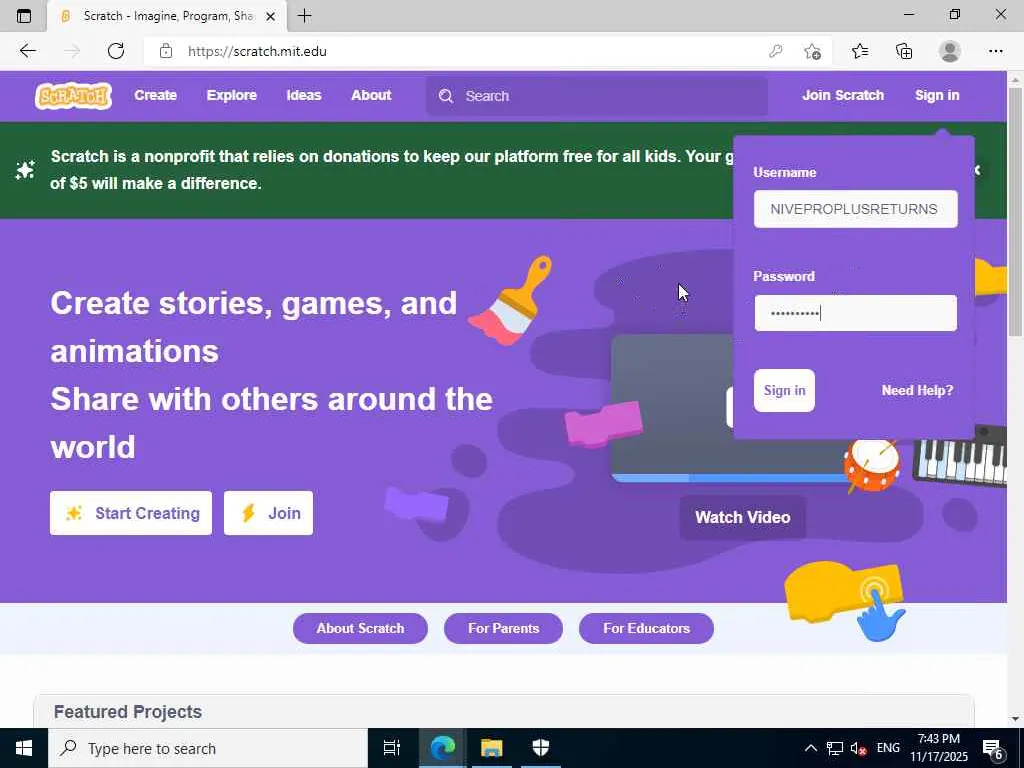Image resolution: width=1024 pixels, height=768 pixels.
Task: Reload the page with the refresh icon
Action: tap(116, 51)
